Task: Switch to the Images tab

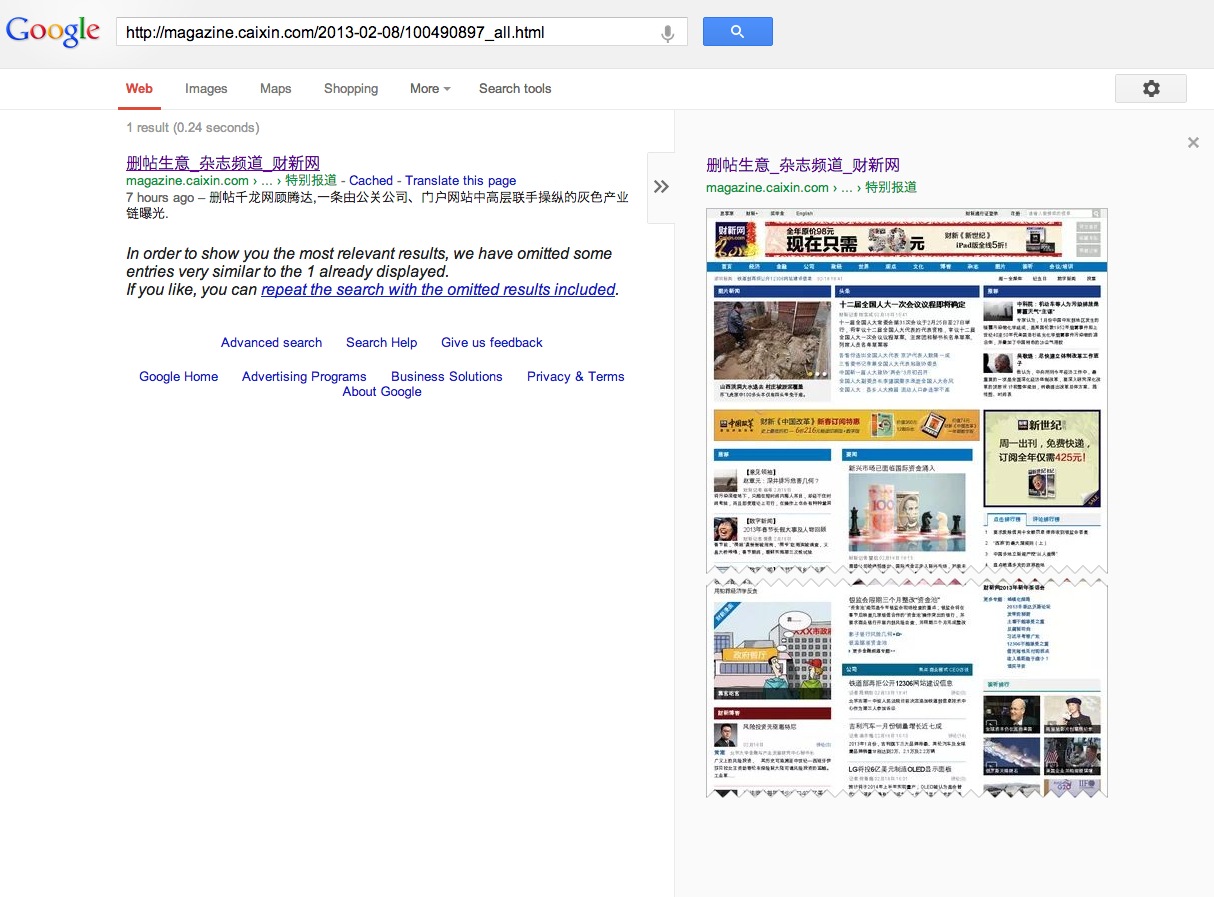Action: click(x=206, y=88)
